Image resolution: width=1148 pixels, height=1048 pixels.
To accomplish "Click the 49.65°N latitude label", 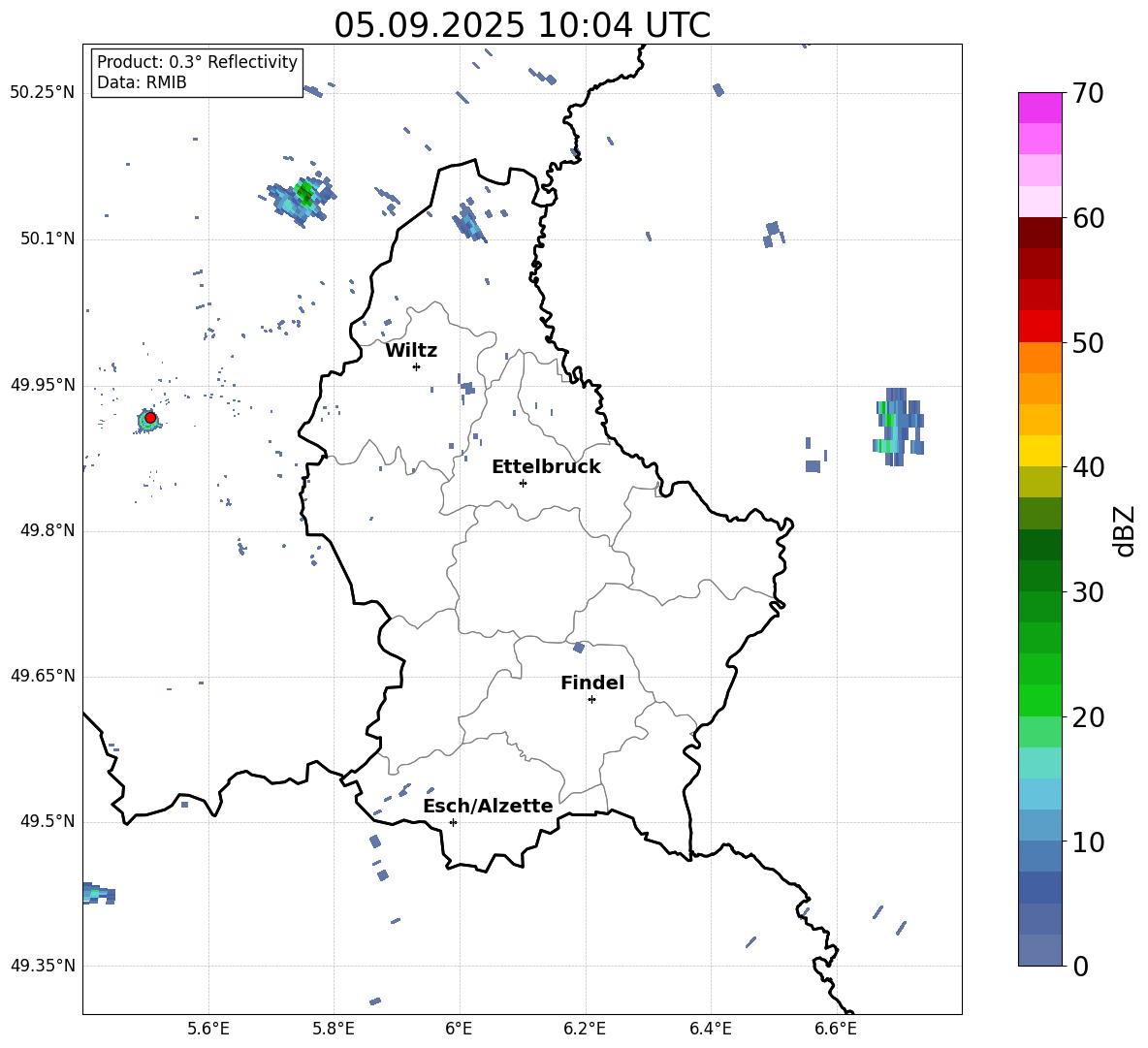I will (43, 676).
